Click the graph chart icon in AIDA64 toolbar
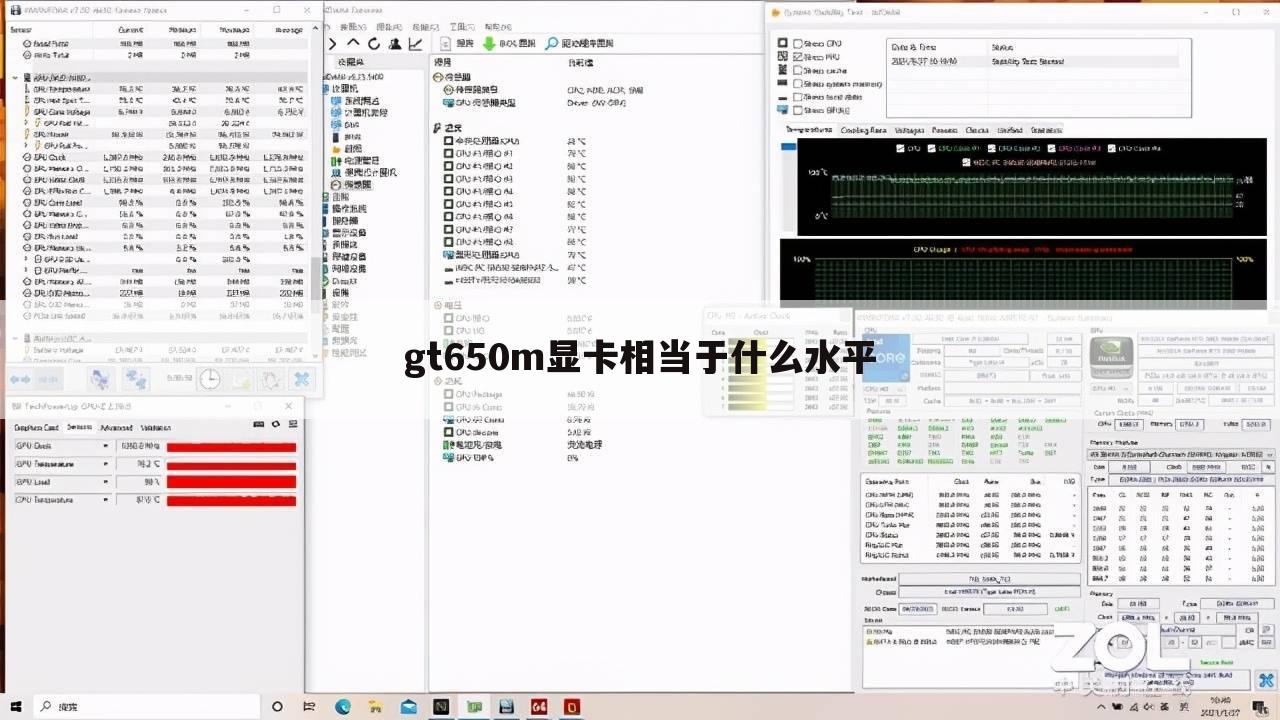This screenshot has width=1280, height=720. [414, 44]
